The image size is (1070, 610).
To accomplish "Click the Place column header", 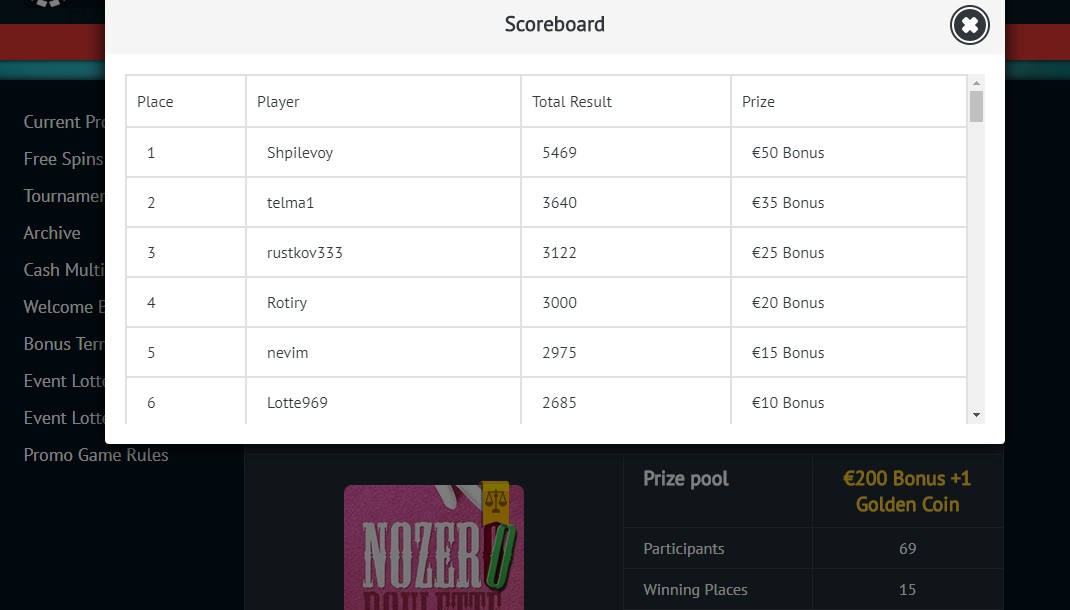I will (155, 101).
